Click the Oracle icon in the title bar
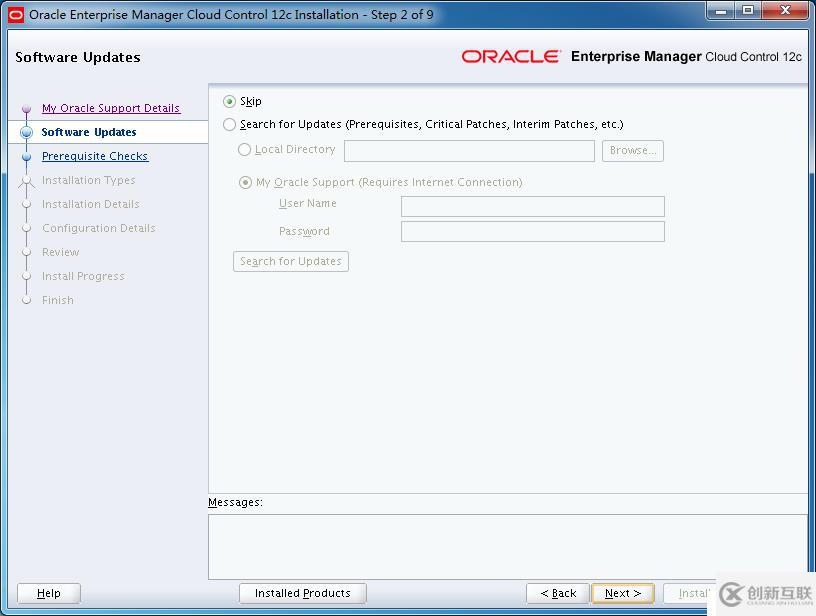 [17, 10]
